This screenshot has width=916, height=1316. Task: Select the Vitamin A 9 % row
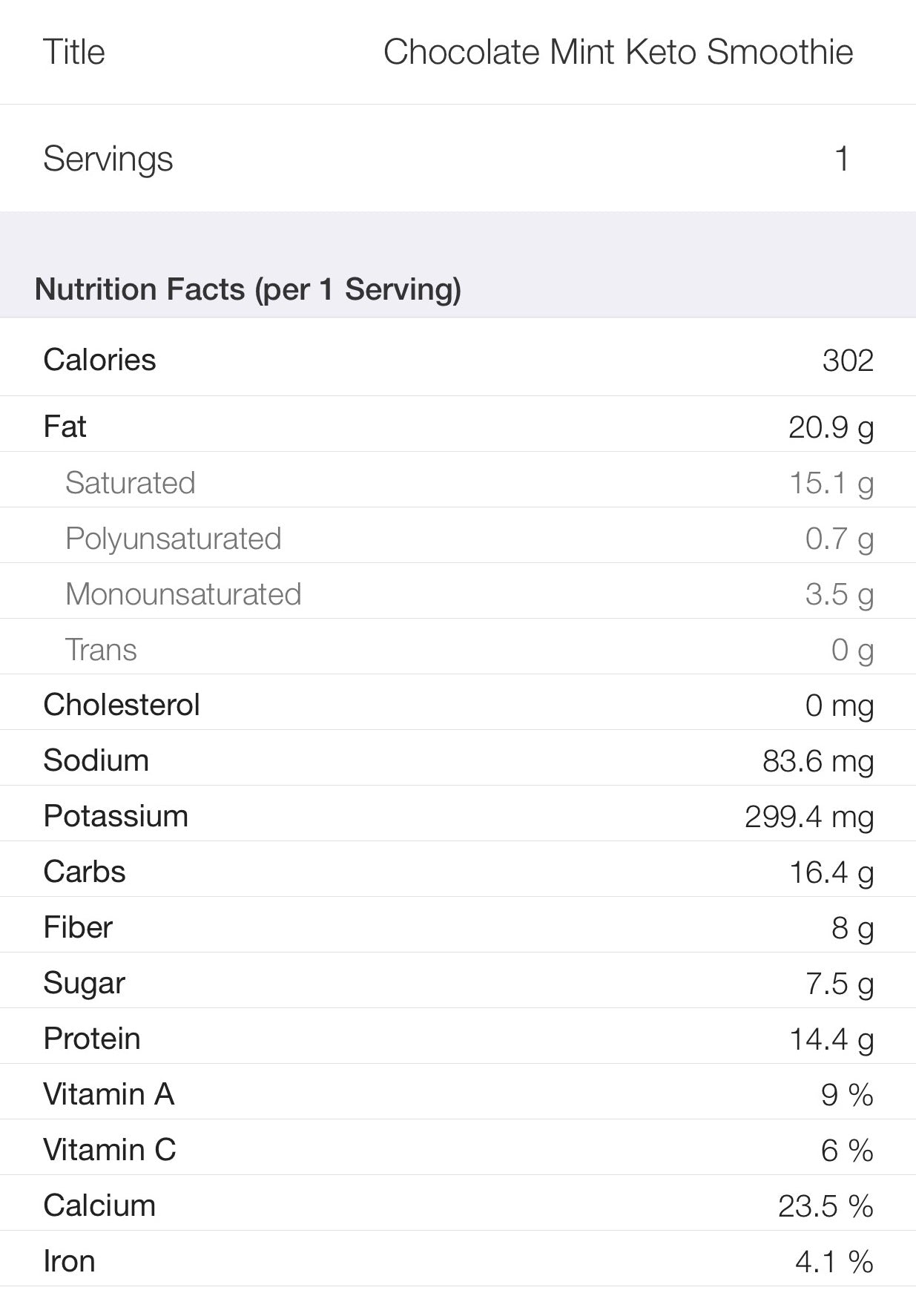[458, 1092]
